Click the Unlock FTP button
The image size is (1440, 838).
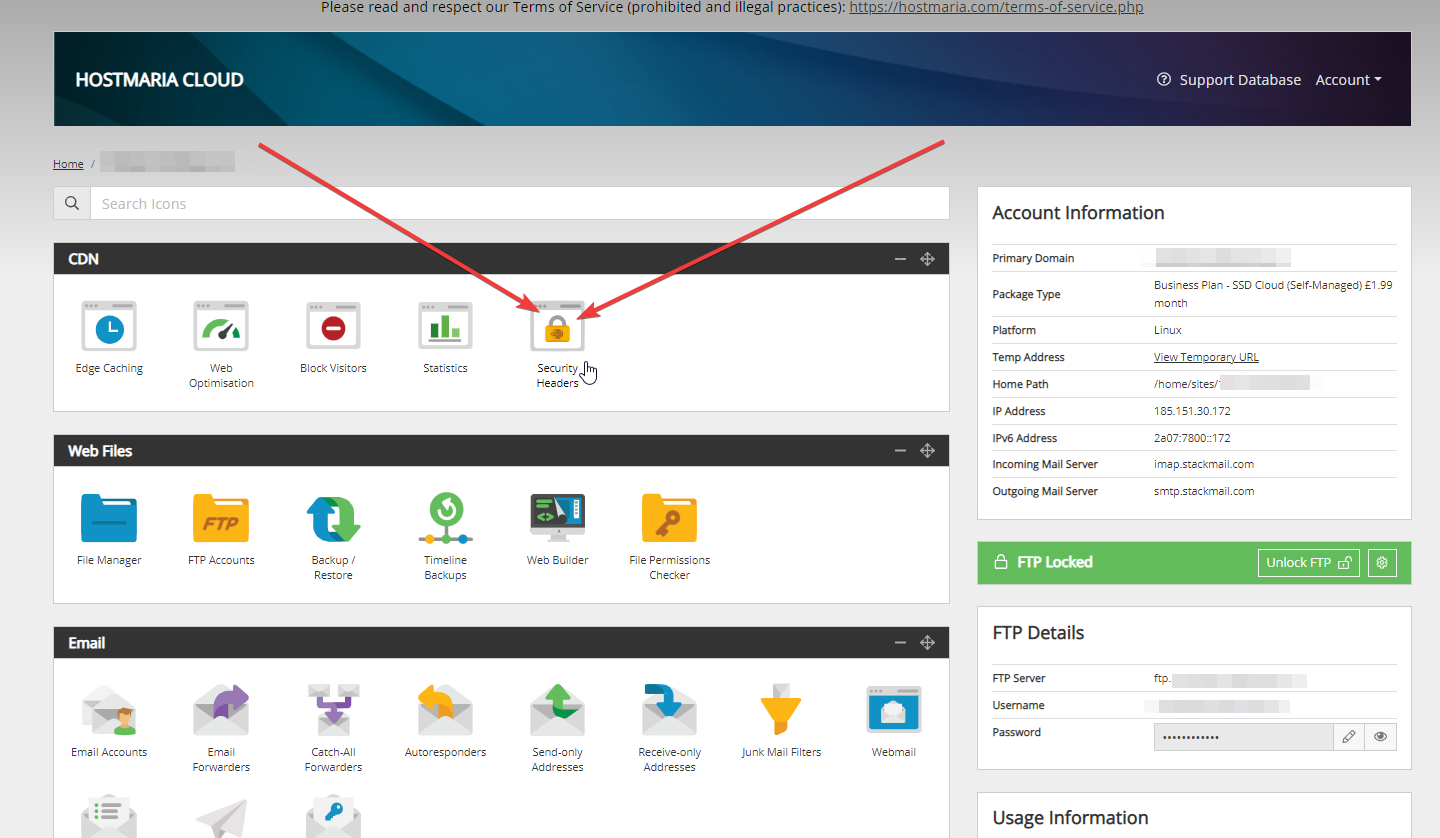tap(1308, 562)
